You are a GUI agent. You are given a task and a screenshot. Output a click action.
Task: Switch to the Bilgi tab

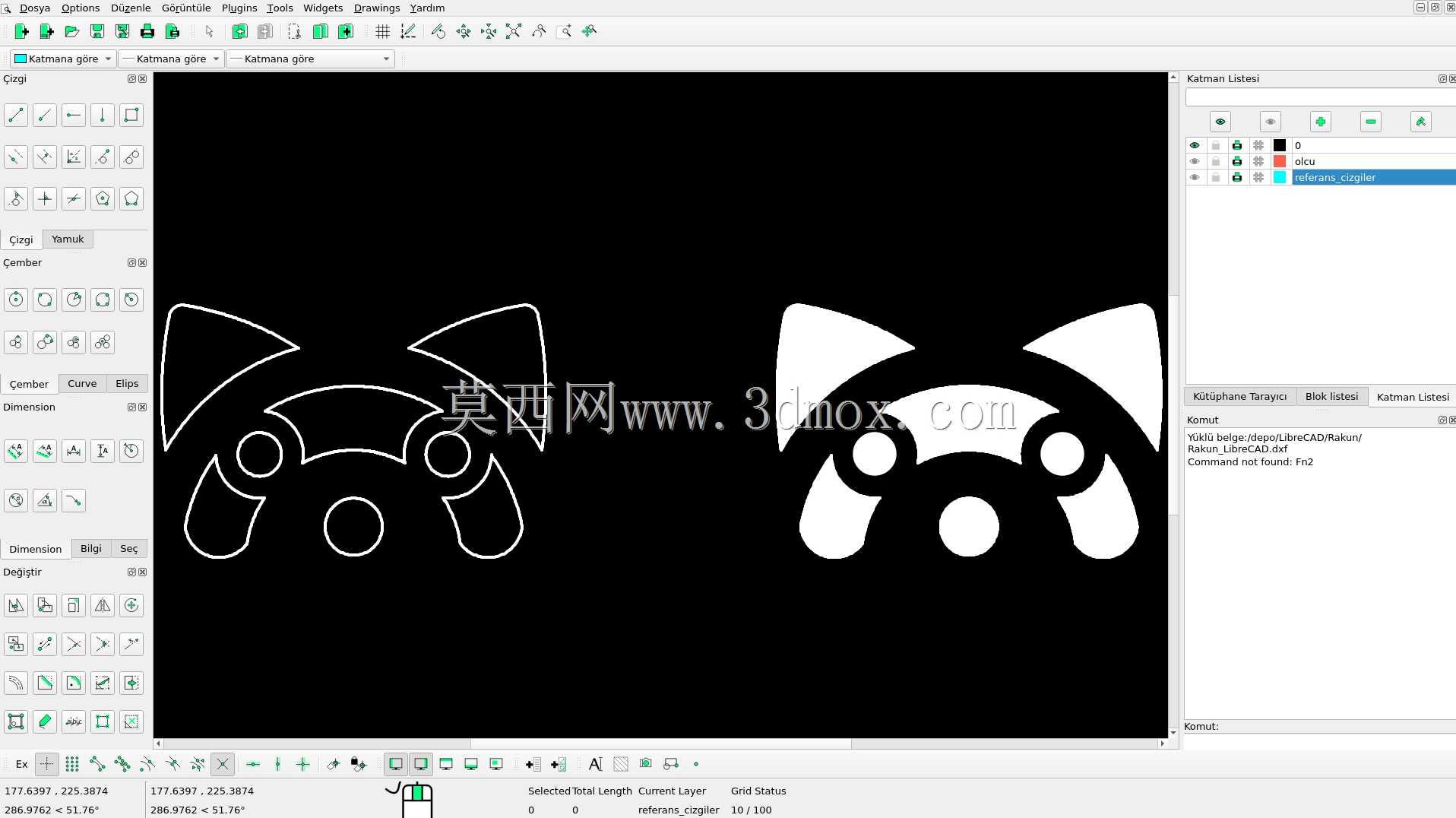(91, 548)
